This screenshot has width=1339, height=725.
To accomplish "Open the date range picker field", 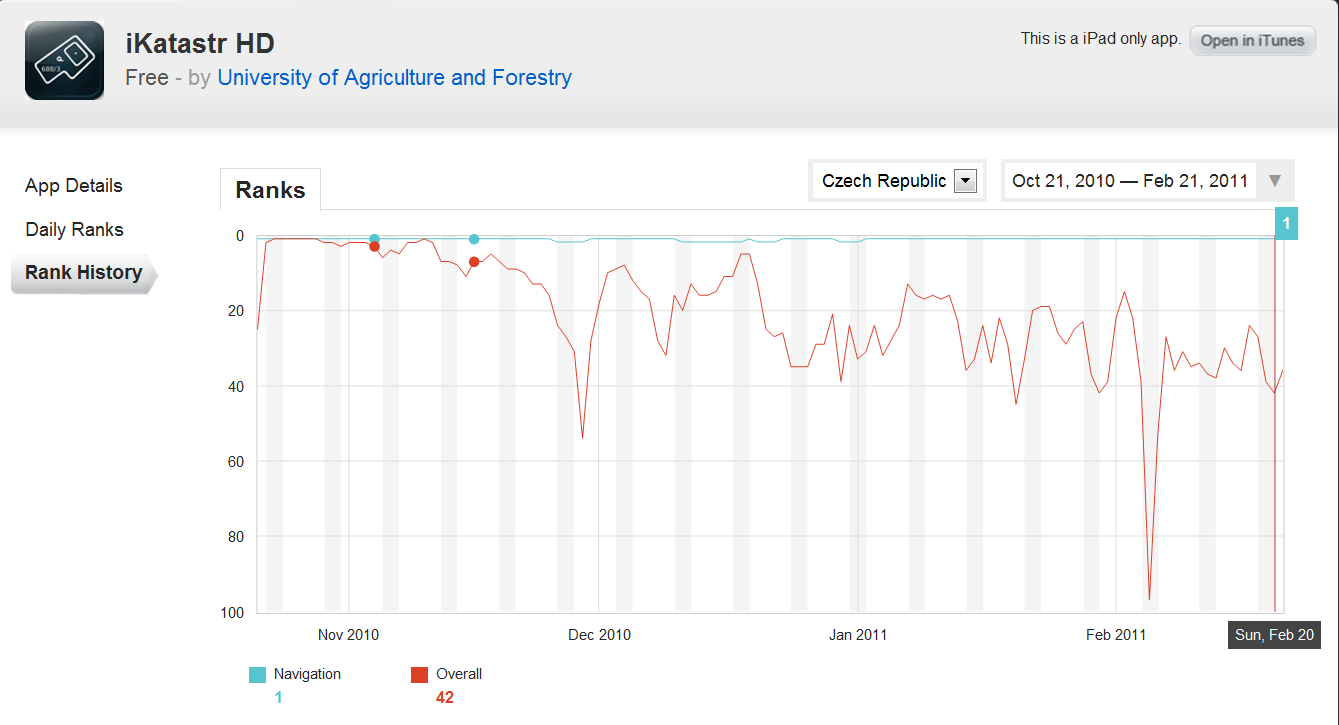I will (x=1130, y=181).
